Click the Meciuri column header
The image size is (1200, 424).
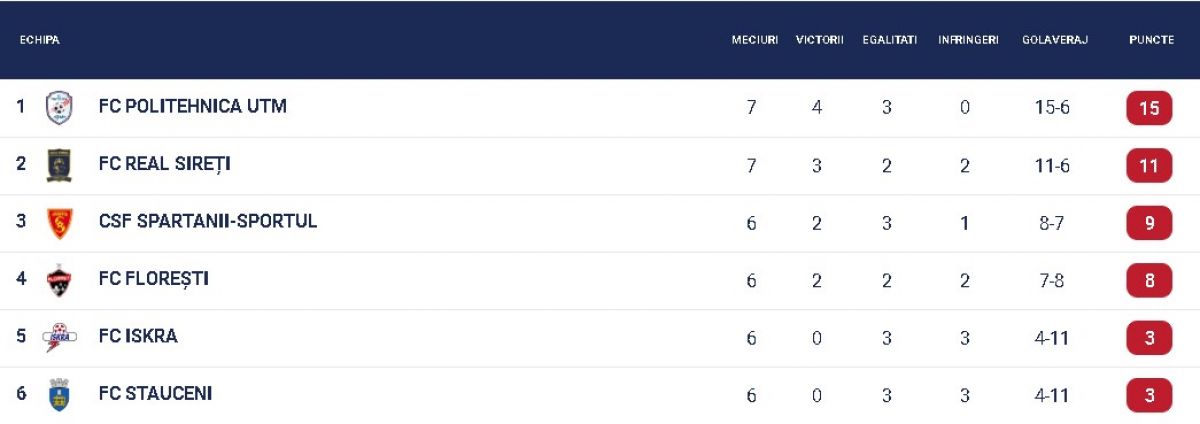point(754,40)
